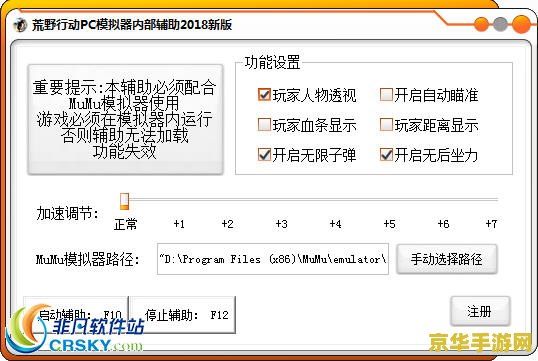Click the MuMu模拟器路径 input field
This screenshot has width=538, height=361.
point(273,259)
